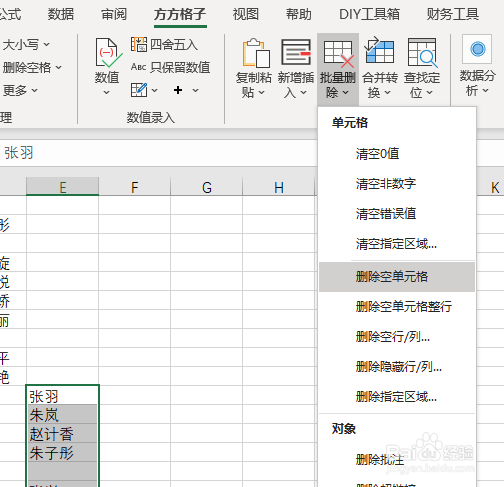
Task: Select 删除批注 menu item
Action: point(397,460)
